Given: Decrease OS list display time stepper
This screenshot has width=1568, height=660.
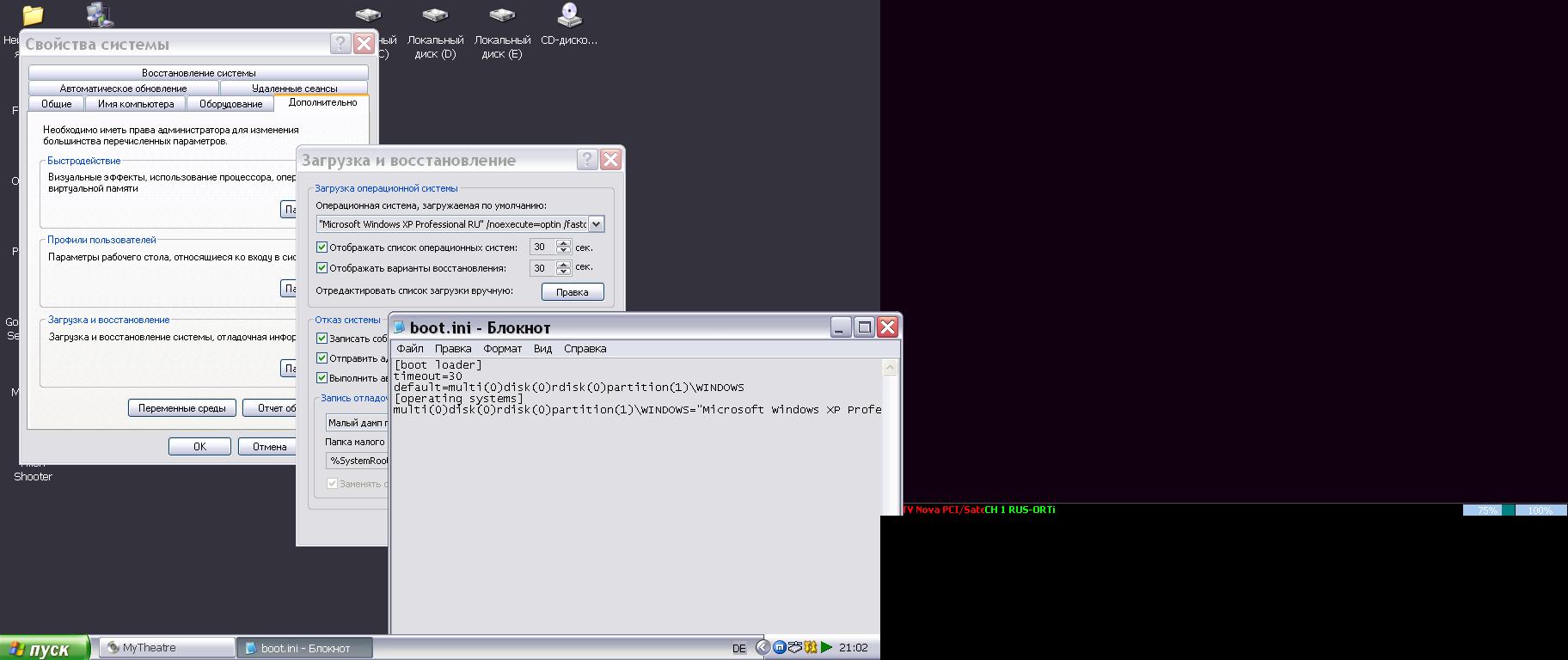Looking at the screenshot, I should click(563, 251).
